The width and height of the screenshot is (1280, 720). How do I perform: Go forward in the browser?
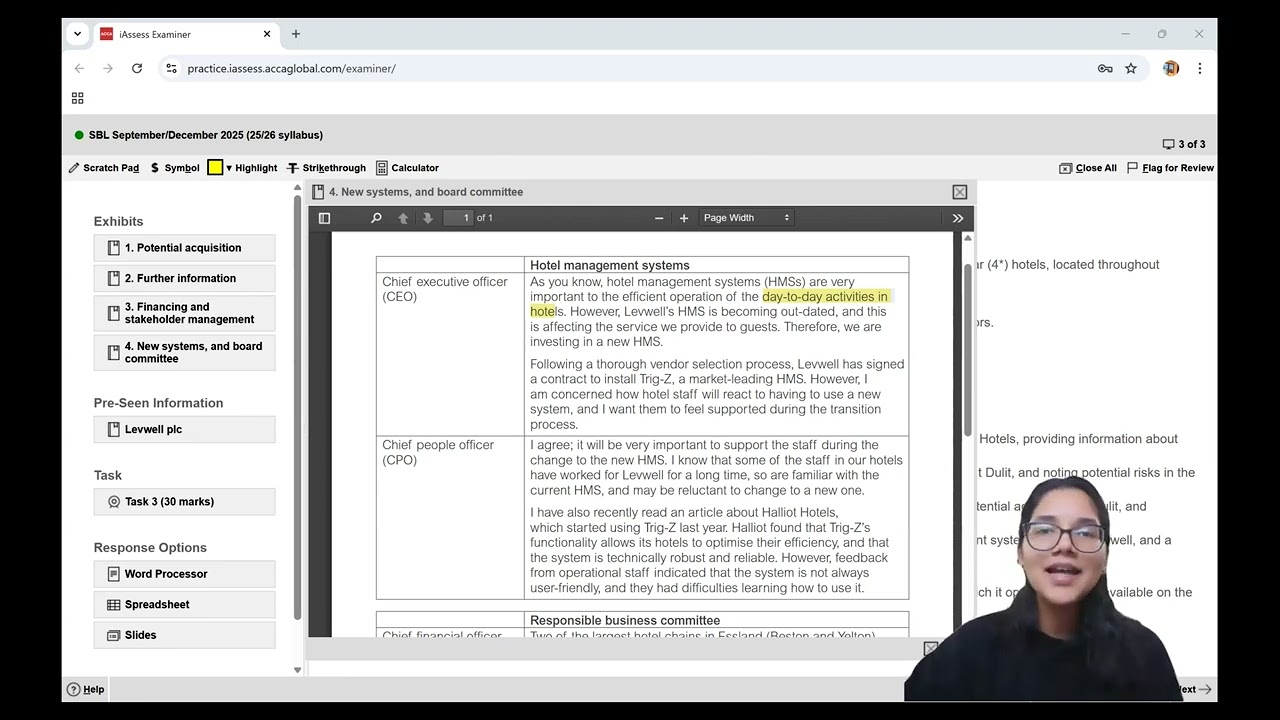(108, 68)
